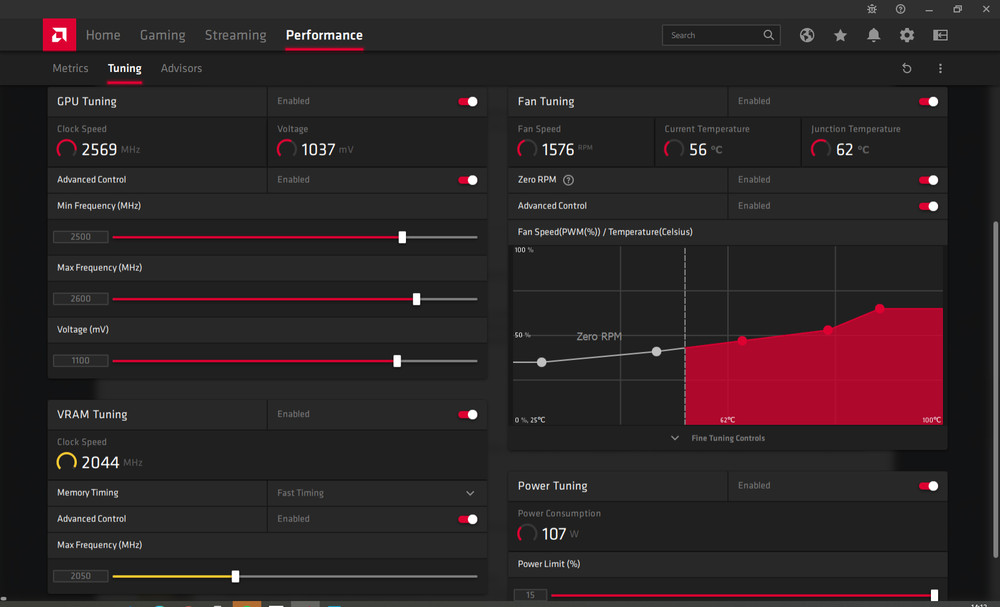Open the favorites star icon
1000x607 pixels.
[840, 35]
